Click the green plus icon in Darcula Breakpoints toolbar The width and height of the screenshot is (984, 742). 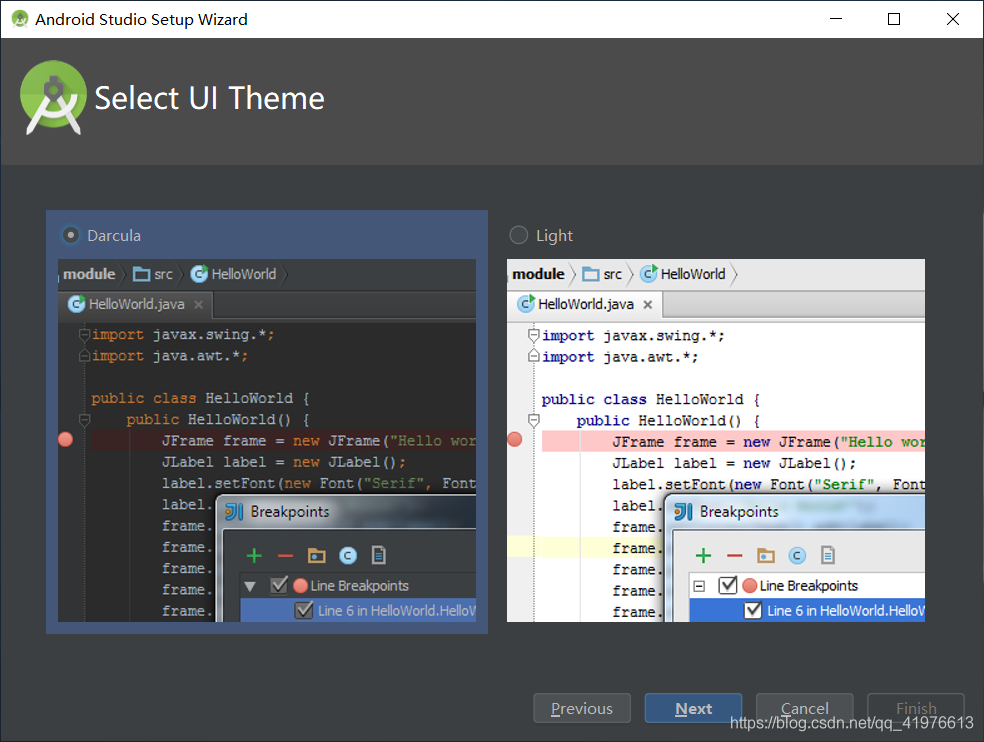coord(254,555)
